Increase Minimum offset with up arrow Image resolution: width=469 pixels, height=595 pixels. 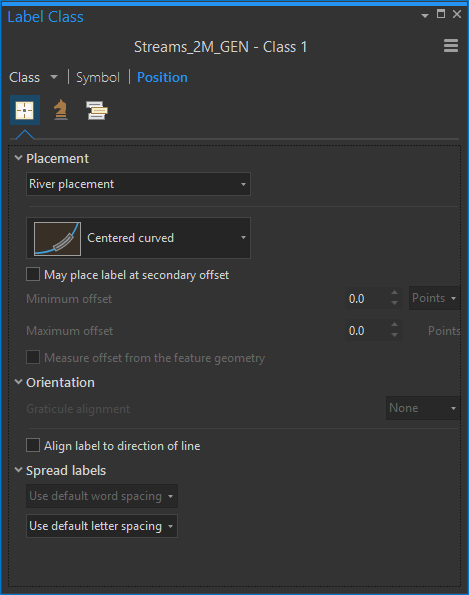[x=395, y=293]
